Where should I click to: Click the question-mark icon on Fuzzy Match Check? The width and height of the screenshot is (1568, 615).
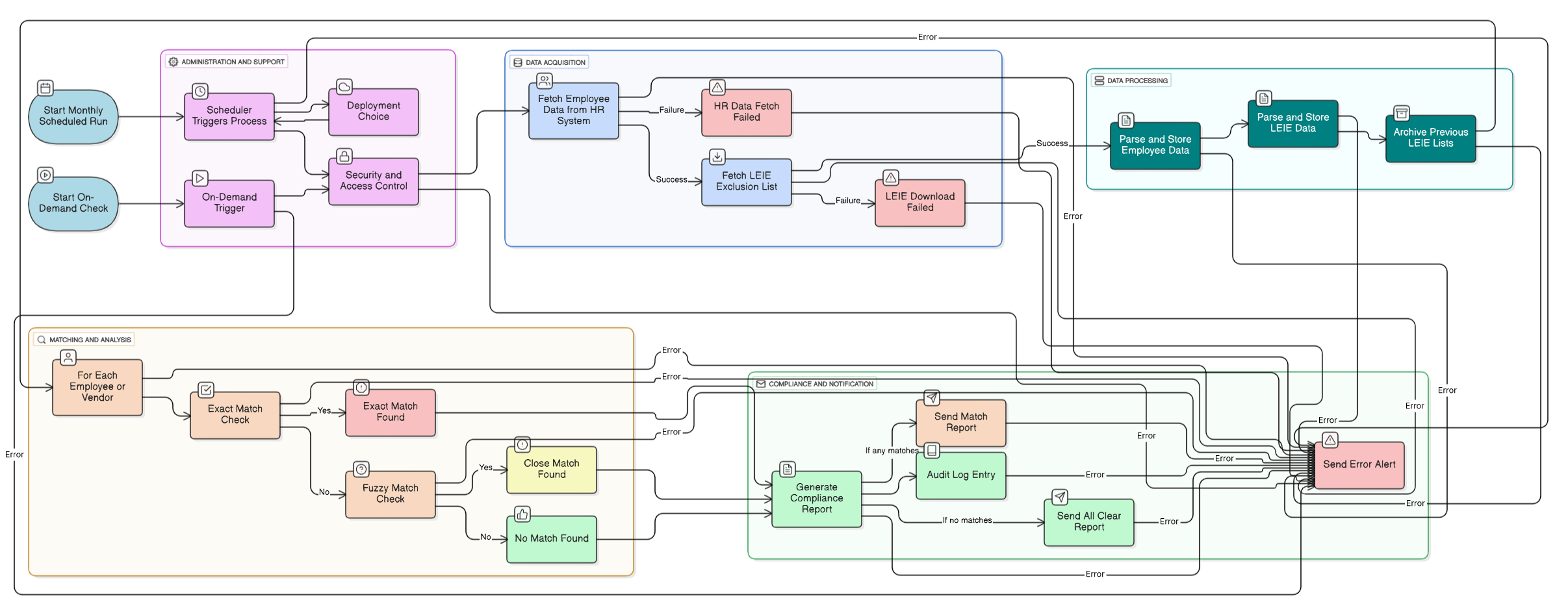tap(361, 469)
